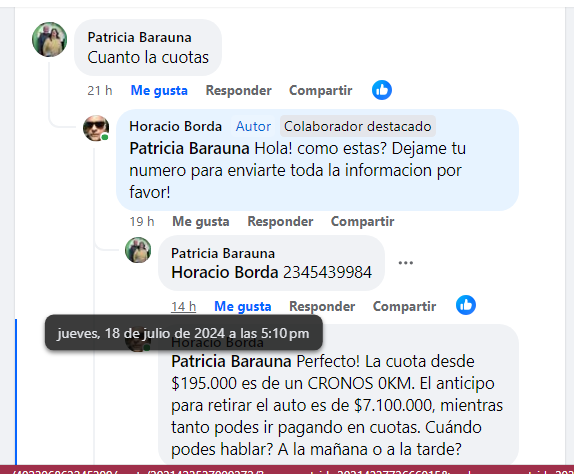The image size is (574, 474).
Task: Reply to the "Cuanto la cuotas" comment
Action: pyautogui.click(x=239, y=90)
